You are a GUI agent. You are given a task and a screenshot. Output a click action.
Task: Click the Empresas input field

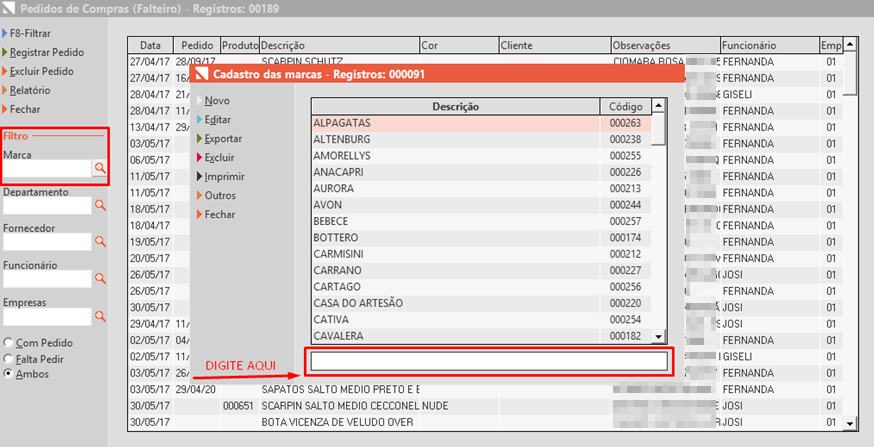coord(47,317)
